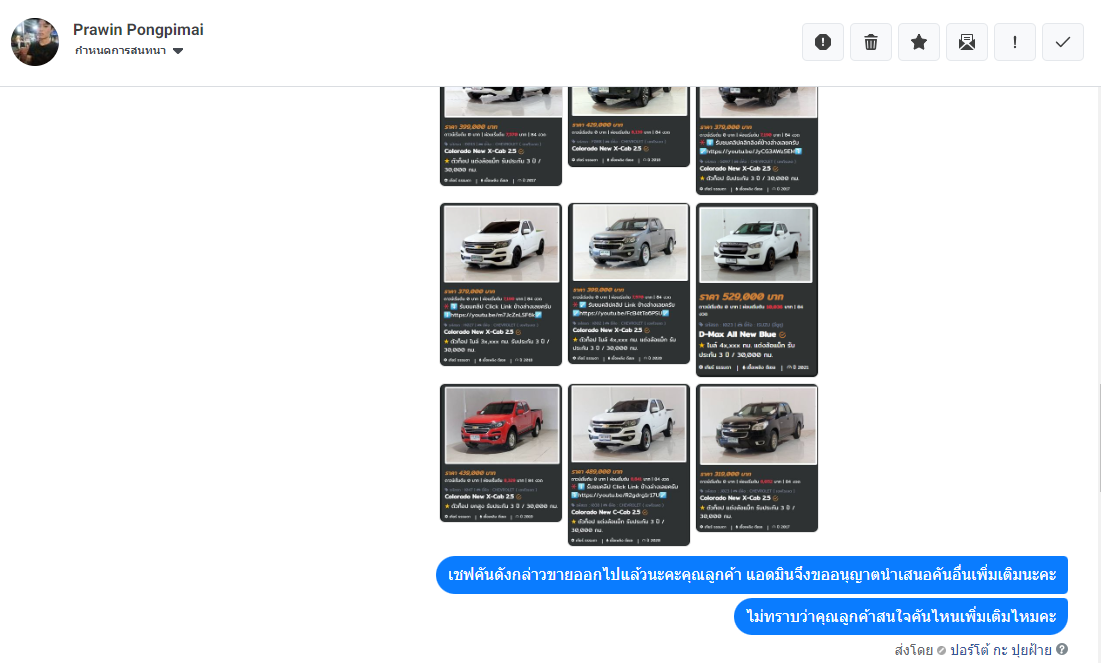This screenshot has height=663, width=1101.
Task: Click sender name ปอร์โต้ กะ ปุยฝ้าย
Action: (x=1001, y=650)
